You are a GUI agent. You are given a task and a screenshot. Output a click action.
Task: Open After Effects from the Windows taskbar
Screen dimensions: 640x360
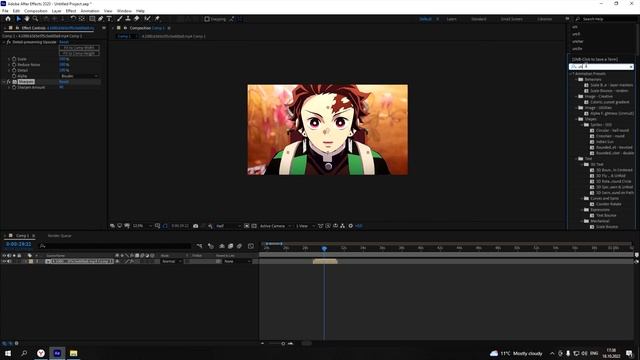[x=57, y=353]
